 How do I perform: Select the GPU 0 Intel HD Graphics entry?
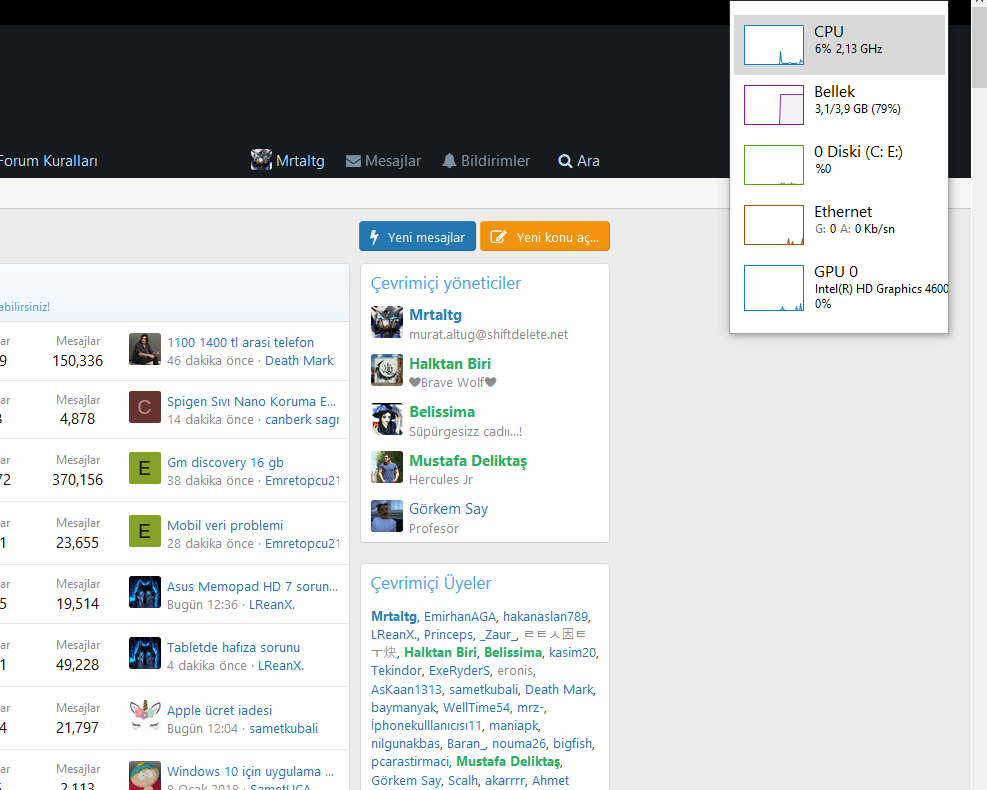[839, 288]
